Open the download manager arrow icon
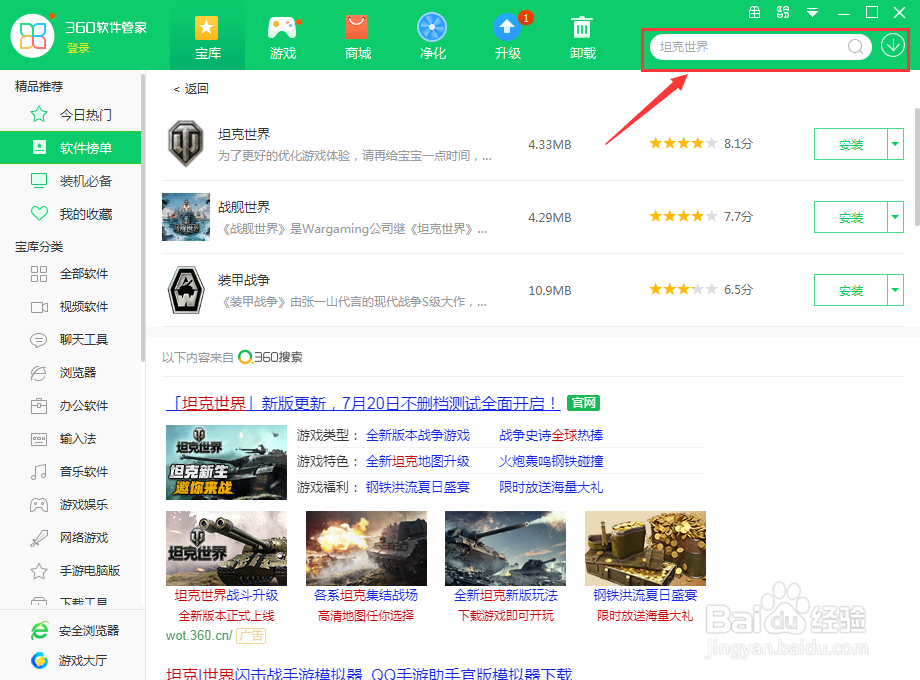Image resolution: width=920 pixels, height=680 pixels. 892,45
